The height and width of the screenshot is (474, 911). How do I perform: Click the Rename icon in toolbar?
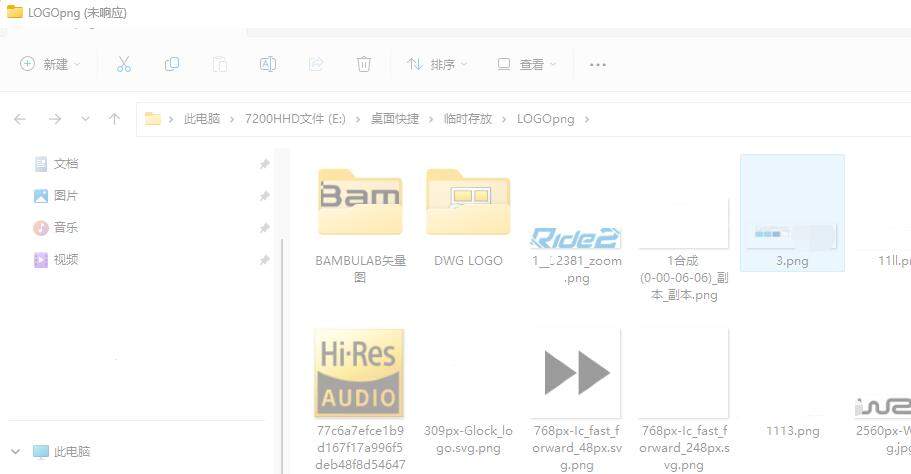point(268,64)
